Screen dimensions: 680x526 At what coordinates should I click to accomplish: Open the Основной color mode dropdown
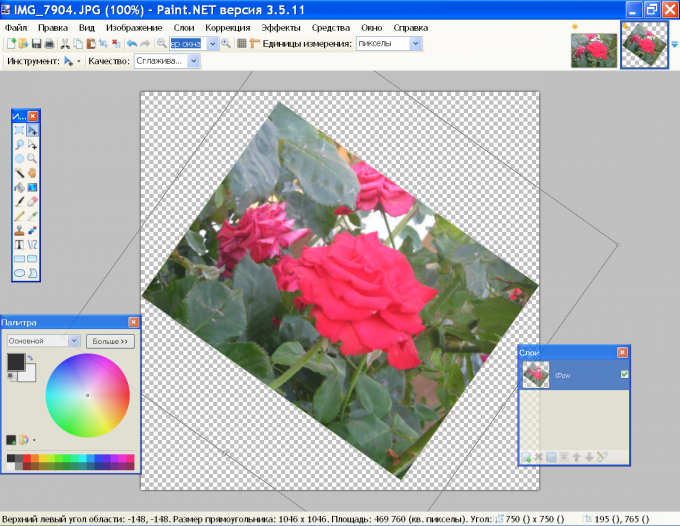click(x=74, y=341)
